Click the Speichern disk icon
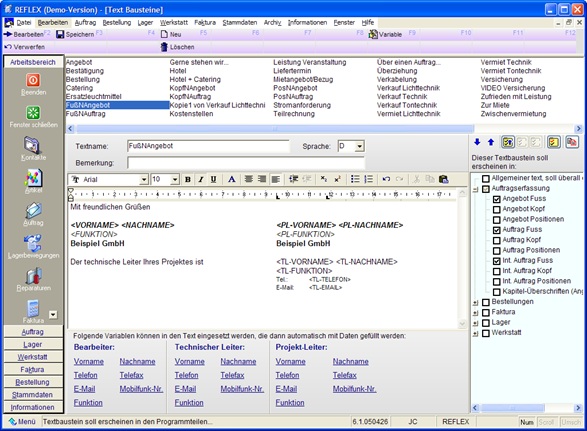The image size is (587, 431). click(x=60, y=34)
